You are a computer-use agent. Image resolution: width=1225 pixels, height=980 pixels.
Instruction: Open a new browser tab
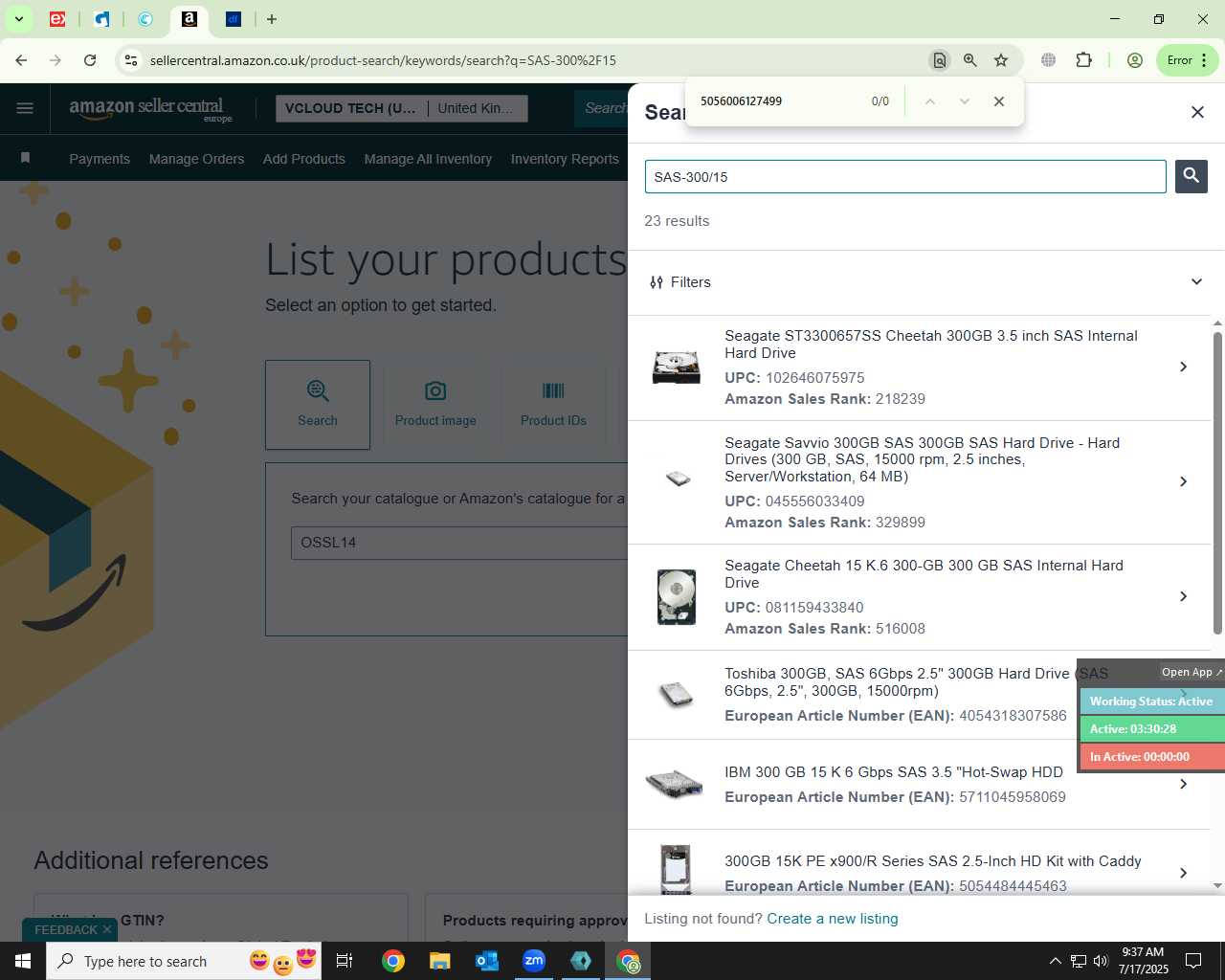(272, 19)
